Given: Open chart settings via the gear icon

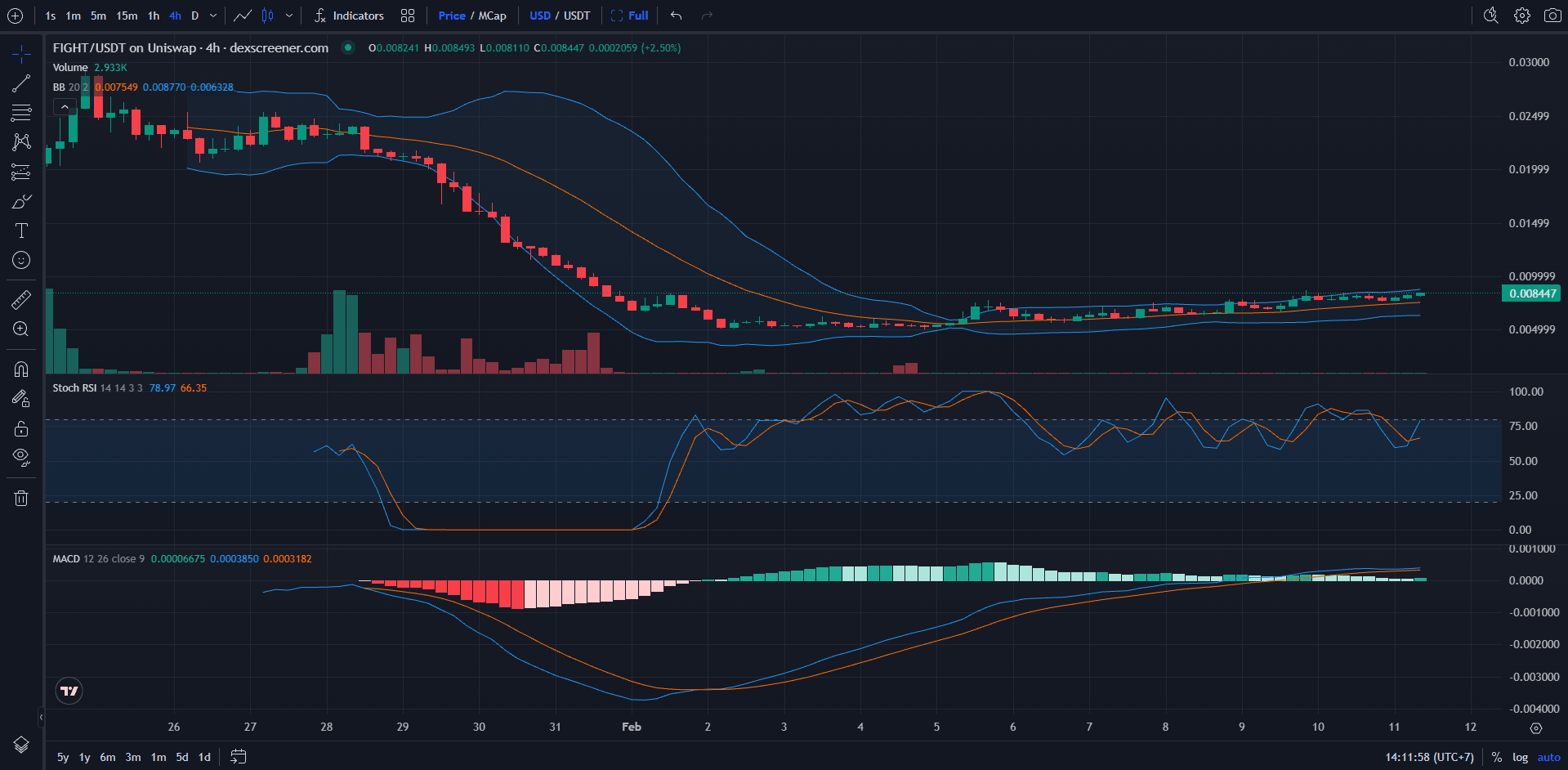Looking at the screenshot, I should (1521, 15).
